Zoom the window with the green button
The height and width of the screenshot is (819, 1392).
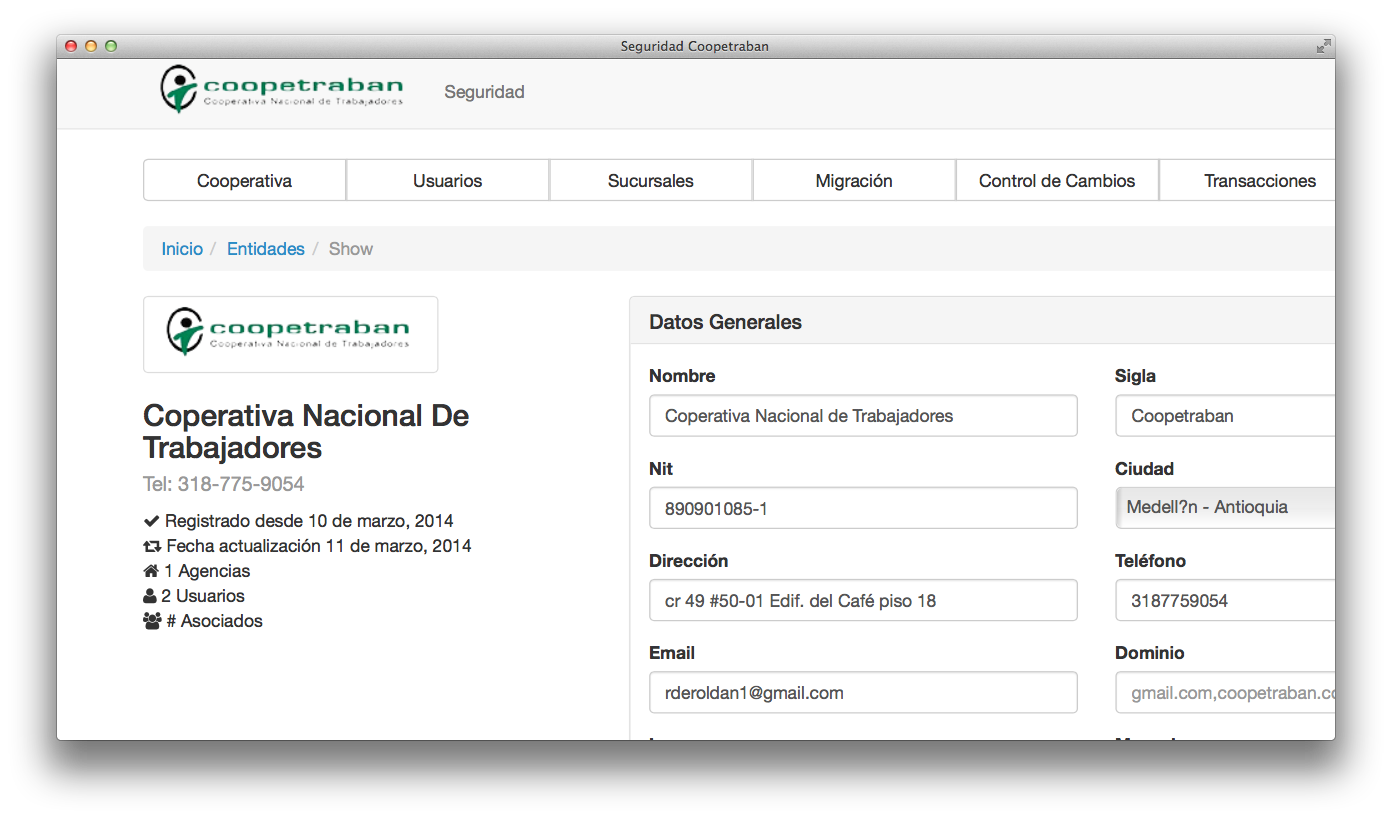(x=111, y=46)
